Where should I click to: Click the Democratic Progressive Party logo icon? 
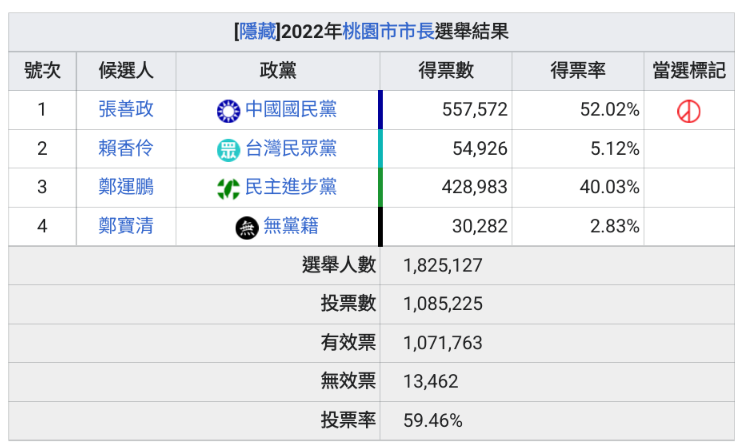click(x=228, y=188)
